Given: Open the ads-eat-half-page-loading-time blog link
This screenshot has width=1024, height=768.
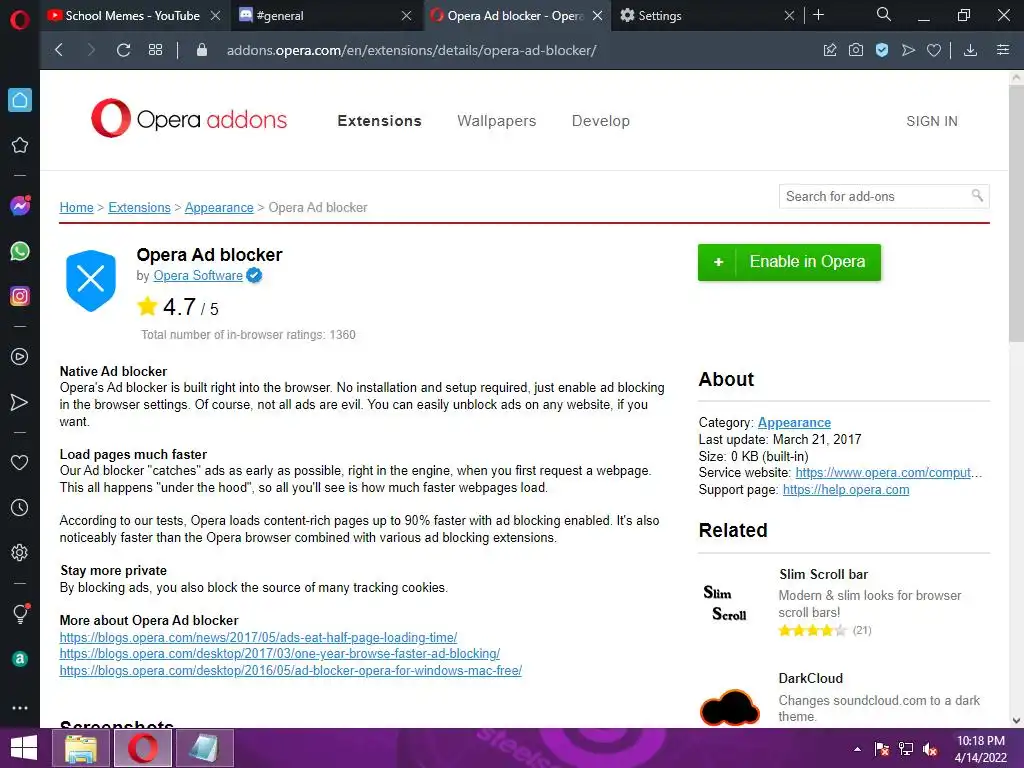Looking at the screenshot, I should (x=258, y=637).
